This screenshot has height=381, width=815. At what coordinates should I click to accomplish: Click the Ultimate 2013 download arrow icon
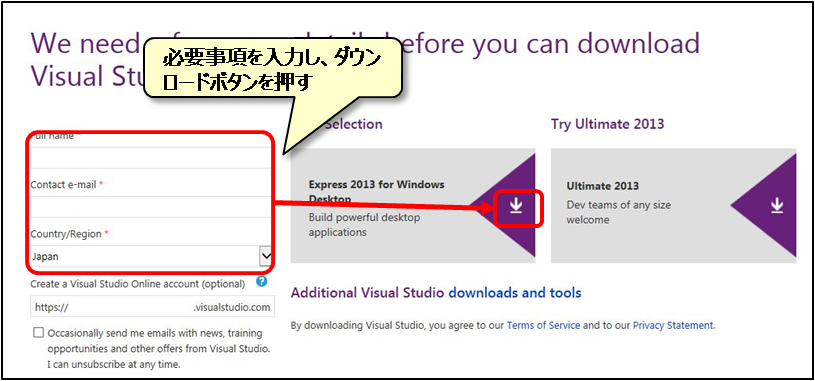click(777, 206)
